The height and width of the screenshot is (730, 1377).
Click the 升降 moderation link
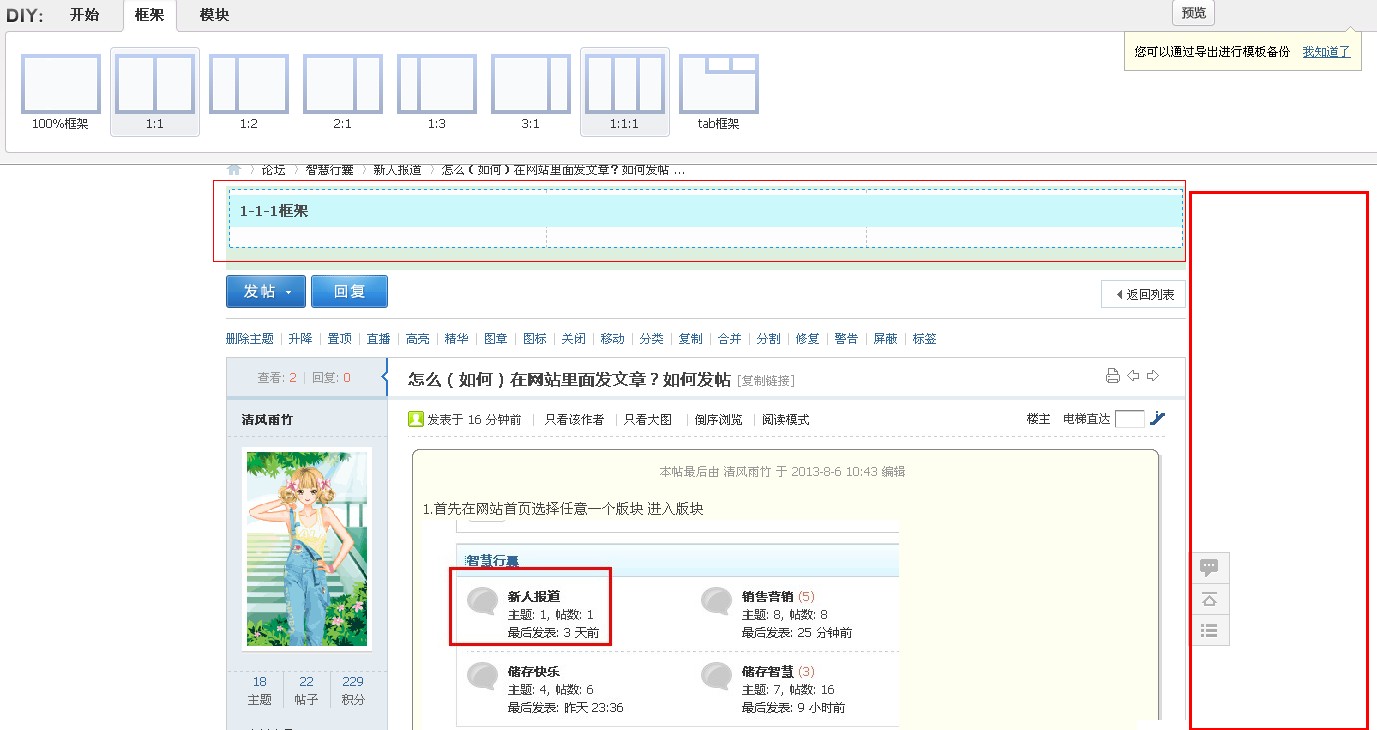[300, 339]
